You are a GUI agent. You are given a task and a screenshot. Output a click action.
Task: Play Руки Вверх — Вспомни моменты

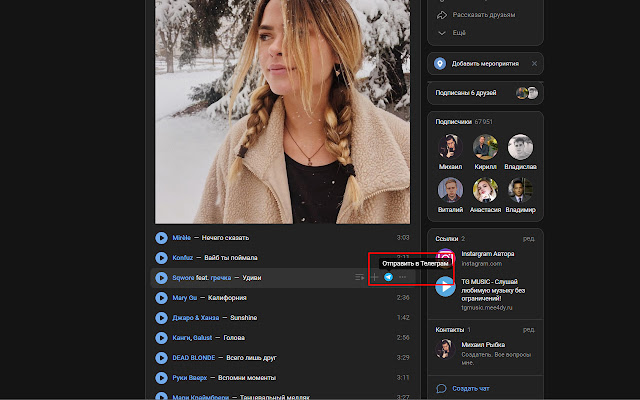[161, 378]
